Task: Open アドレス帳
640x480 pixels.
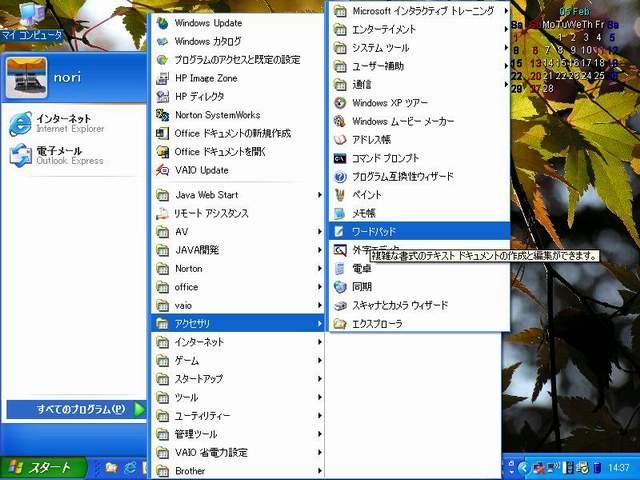Action: pos(420,140)
